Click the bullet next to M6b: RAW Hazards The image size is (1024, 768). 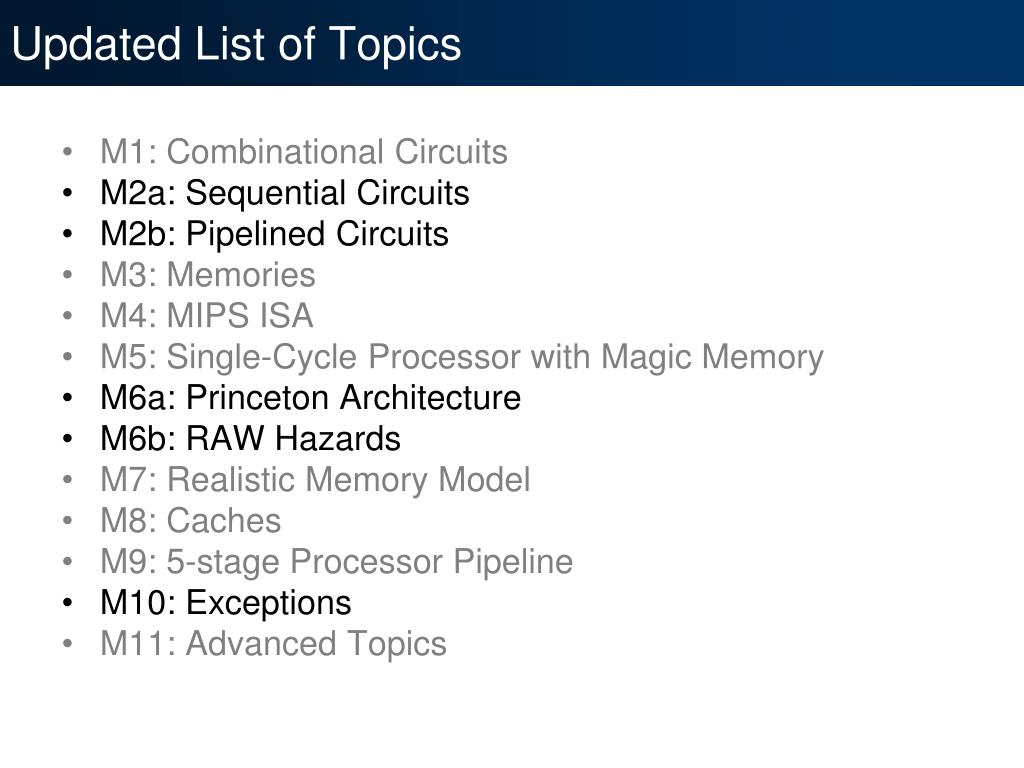click(x=67, y=439)
